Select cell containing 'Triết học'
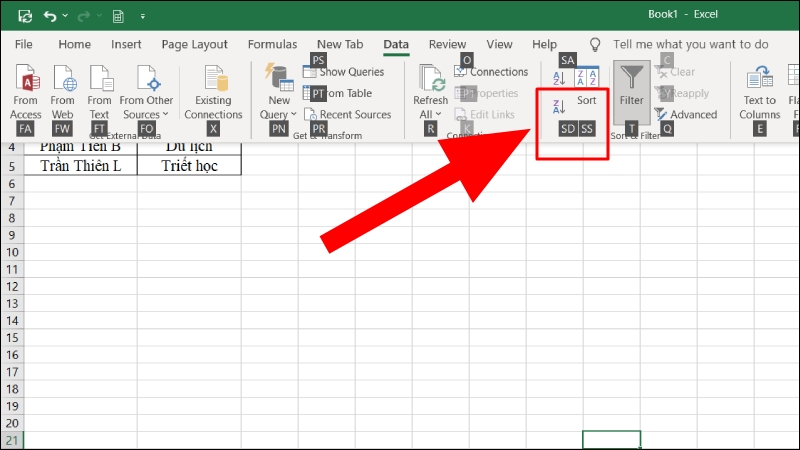 point(189,166)
